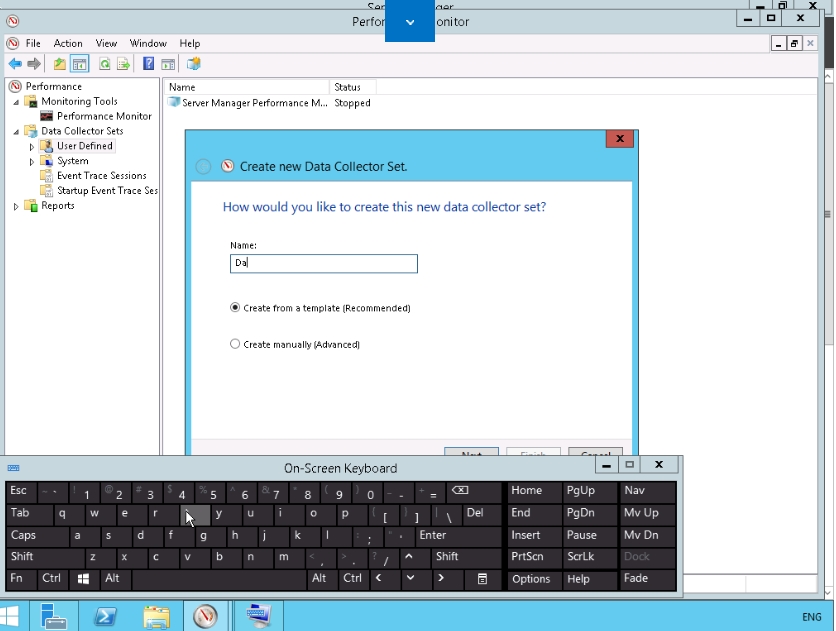
Task: Click the blue Help toolbar icon
Action: (148, 64)
